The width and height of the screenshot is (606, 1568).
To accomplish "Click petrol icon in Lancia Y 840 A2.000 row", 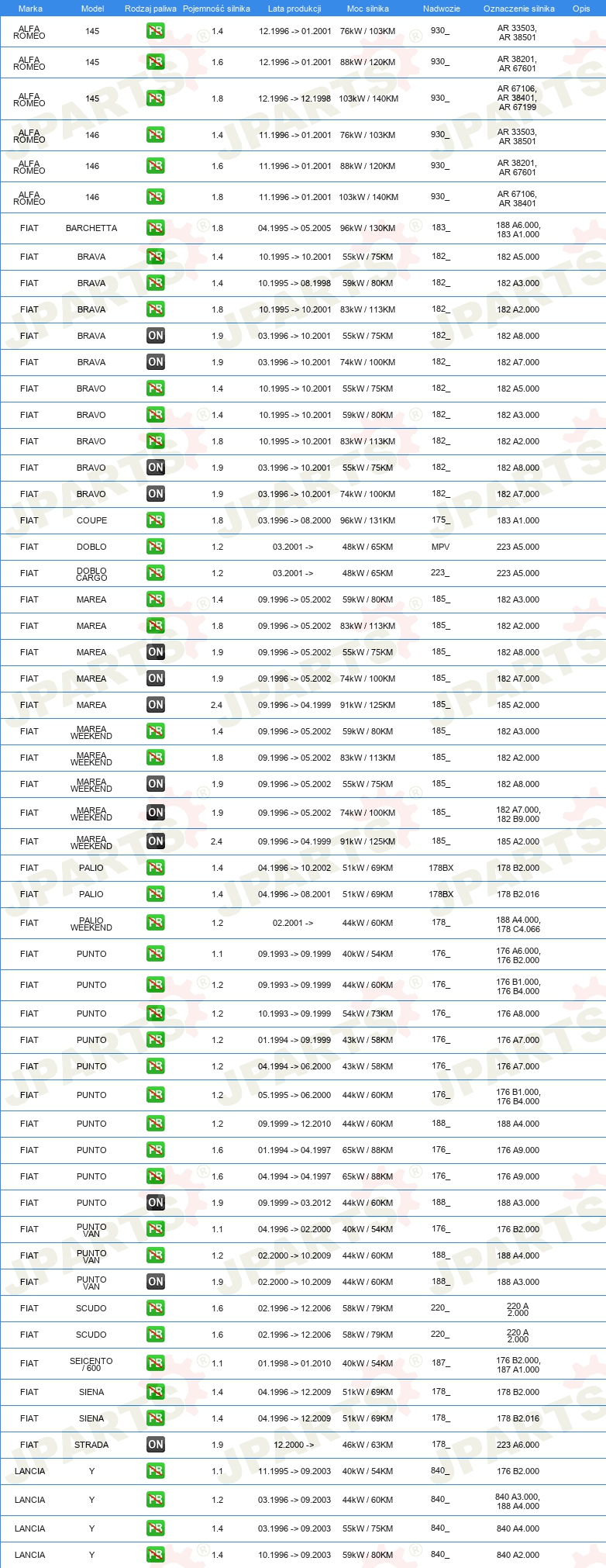I will [x=156, y=1555].
